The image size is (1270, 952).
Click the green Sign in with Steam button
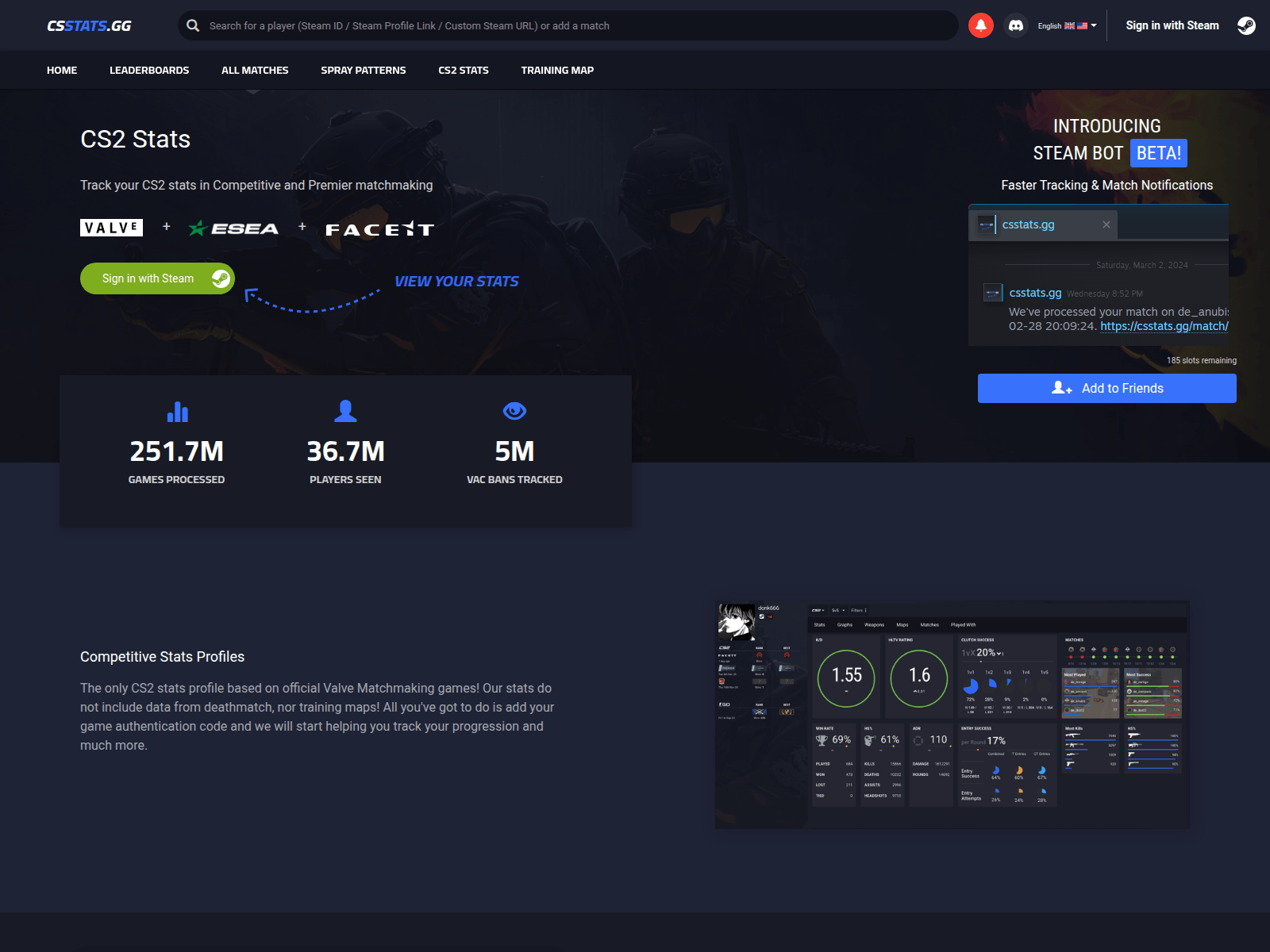(x=157, y=278)
